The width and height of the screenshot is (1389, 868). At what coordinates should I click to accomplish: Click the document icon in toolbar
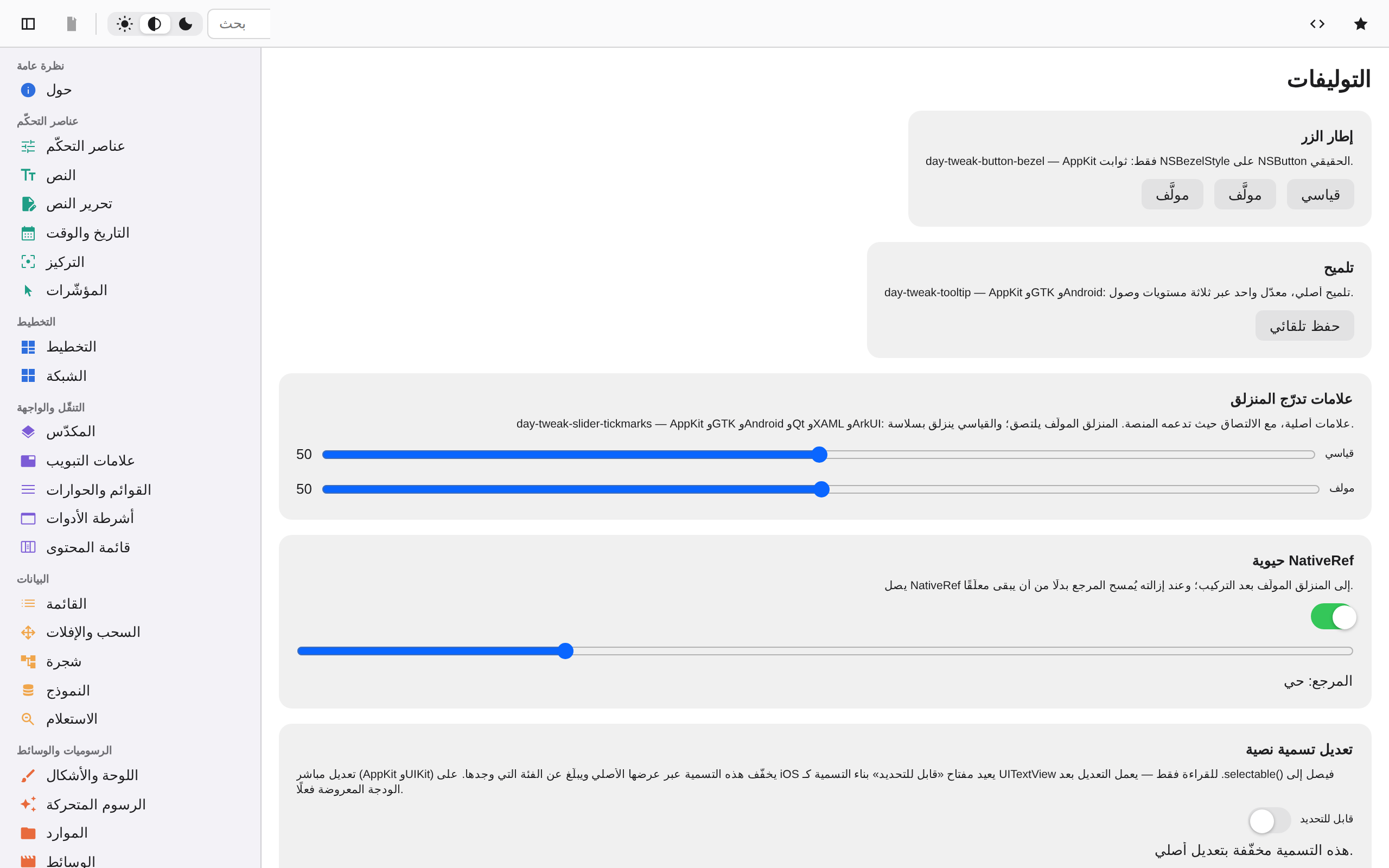[x=72, y=23]
